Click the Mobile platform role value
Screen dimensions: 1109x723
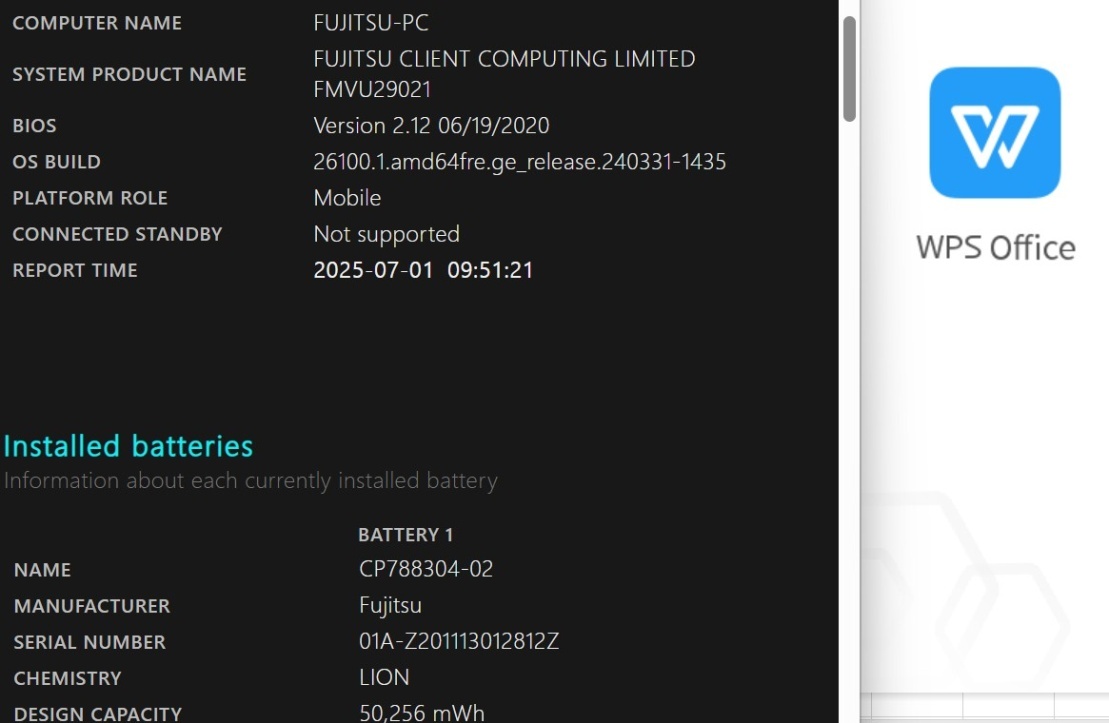(x=347, y=198)
